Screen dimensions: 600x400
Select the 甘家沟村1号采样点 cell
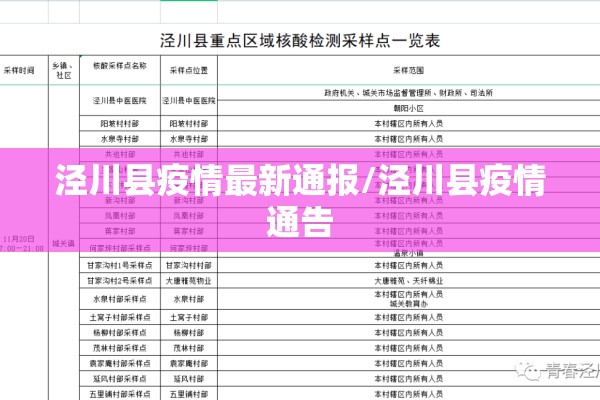[x=120, y=265]
